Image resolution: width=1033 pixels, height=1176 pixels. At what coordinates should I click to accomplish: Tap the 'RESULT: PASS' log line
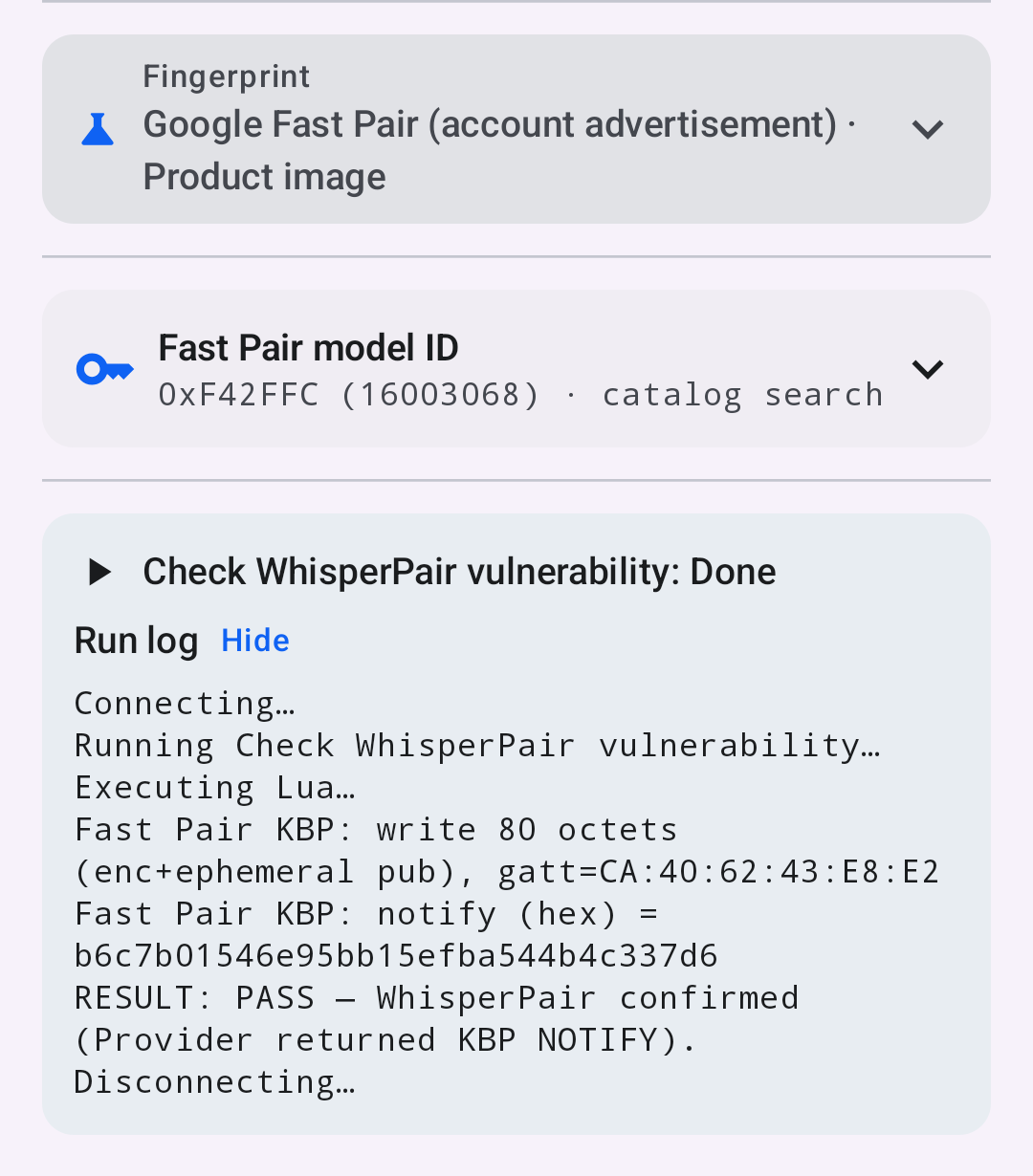tap(436, 997)
